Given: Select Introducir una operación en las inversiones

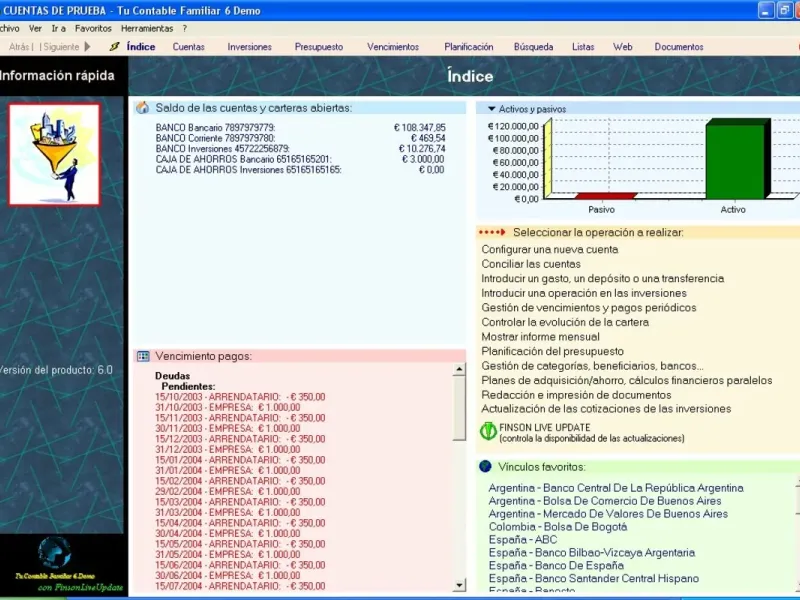Looking at the screenshot, I should pos(584,293).
